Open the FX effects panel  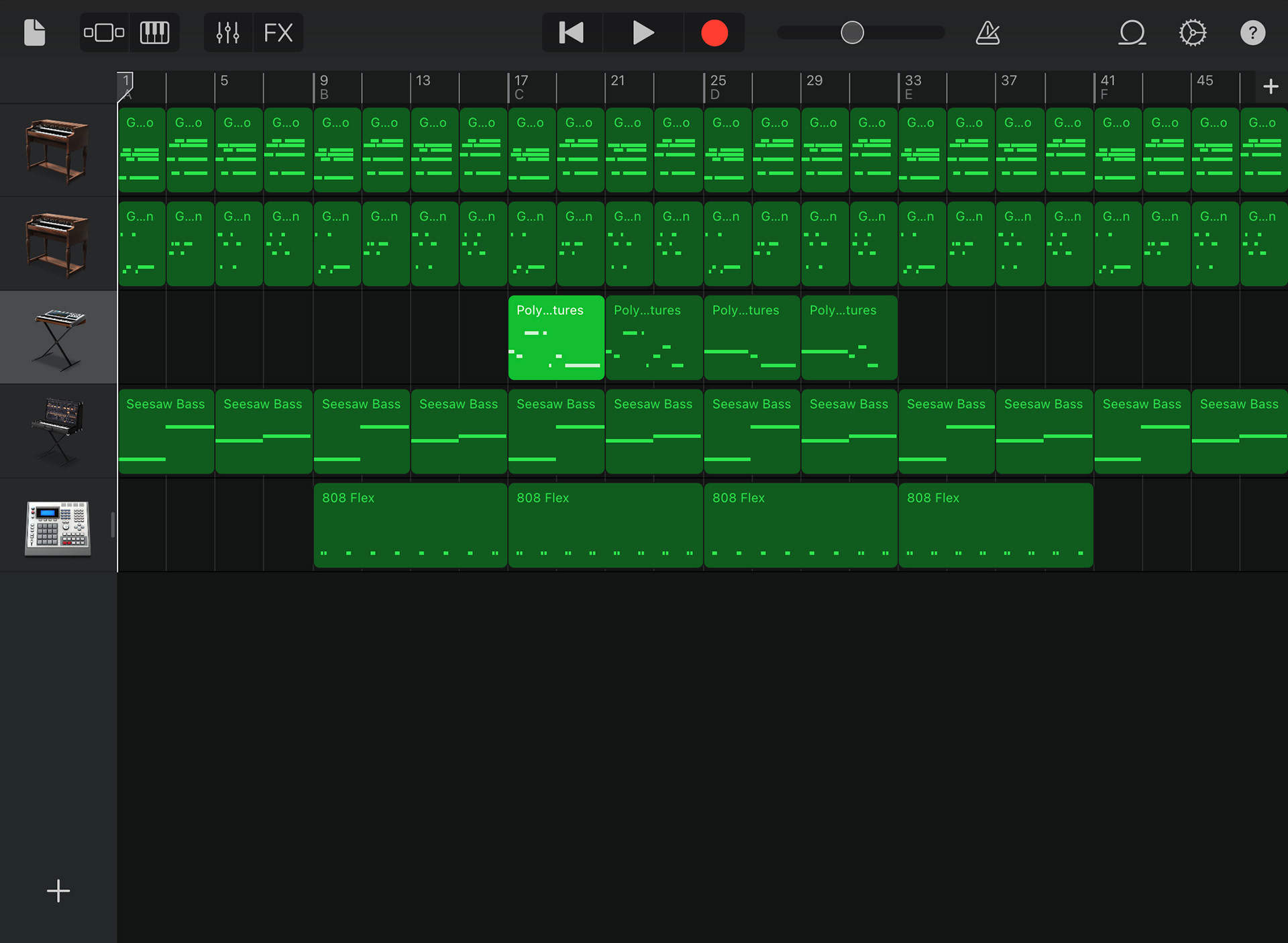coord(278,32)
